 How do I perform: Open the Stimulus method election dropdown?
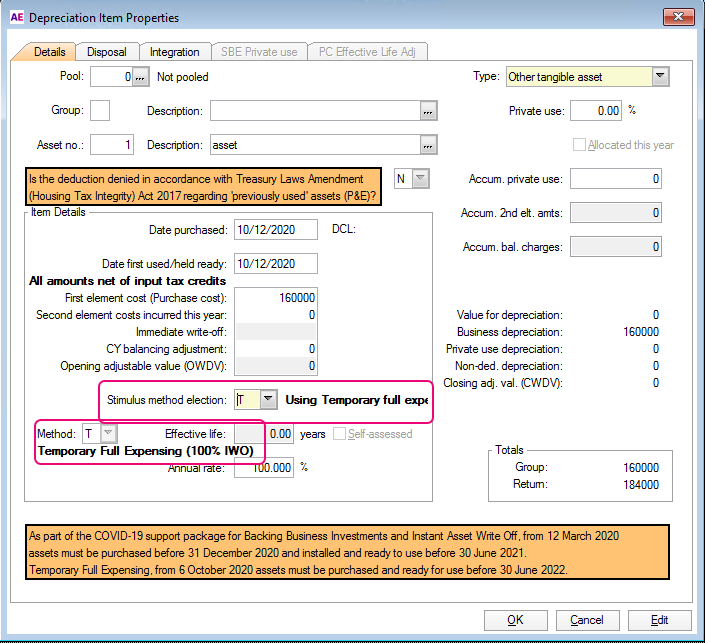tap(267, 400)
